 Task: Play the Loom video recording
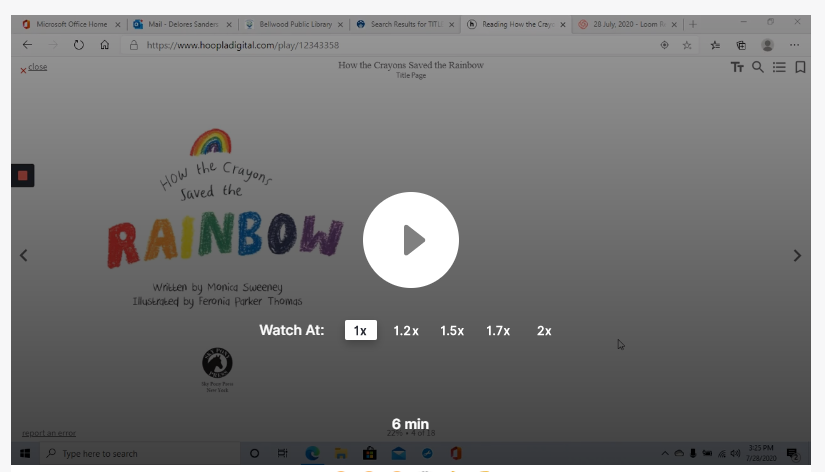point(410,240)
